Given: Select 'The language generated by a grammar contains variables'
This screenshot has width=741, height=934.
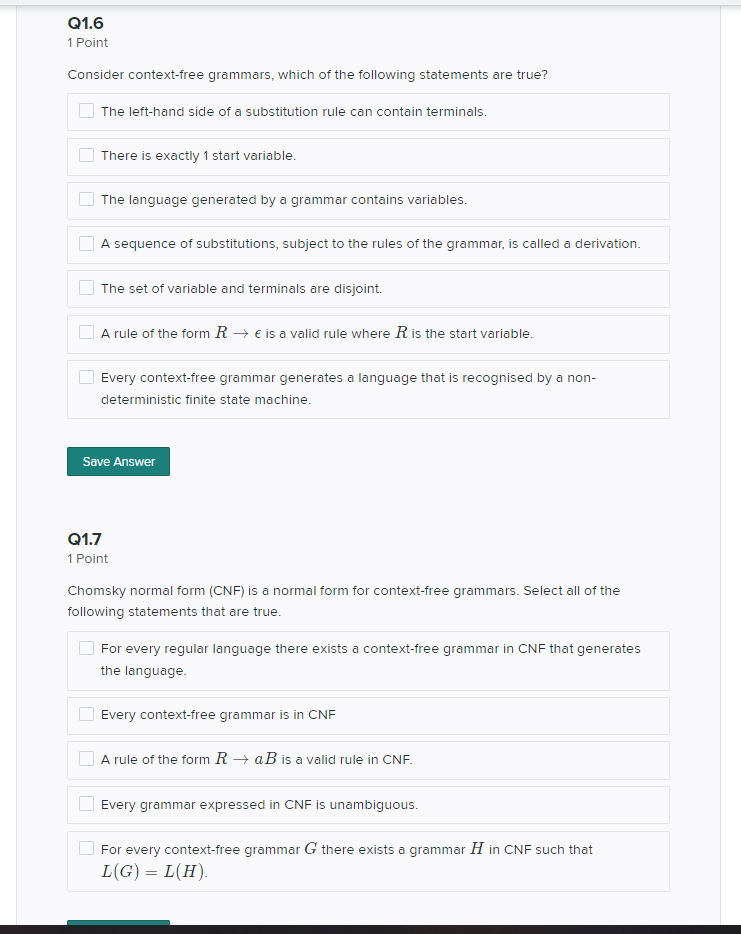Looking at the screenshot, I should point(86,198).
